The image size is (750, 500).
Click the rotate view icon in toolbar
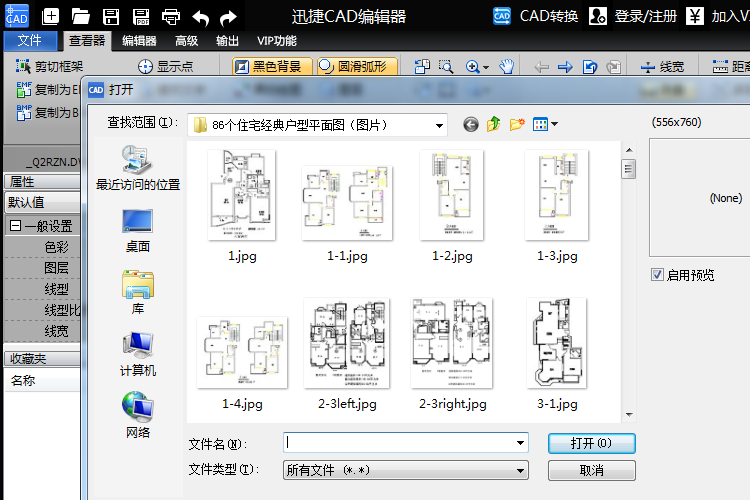point(590,67)
